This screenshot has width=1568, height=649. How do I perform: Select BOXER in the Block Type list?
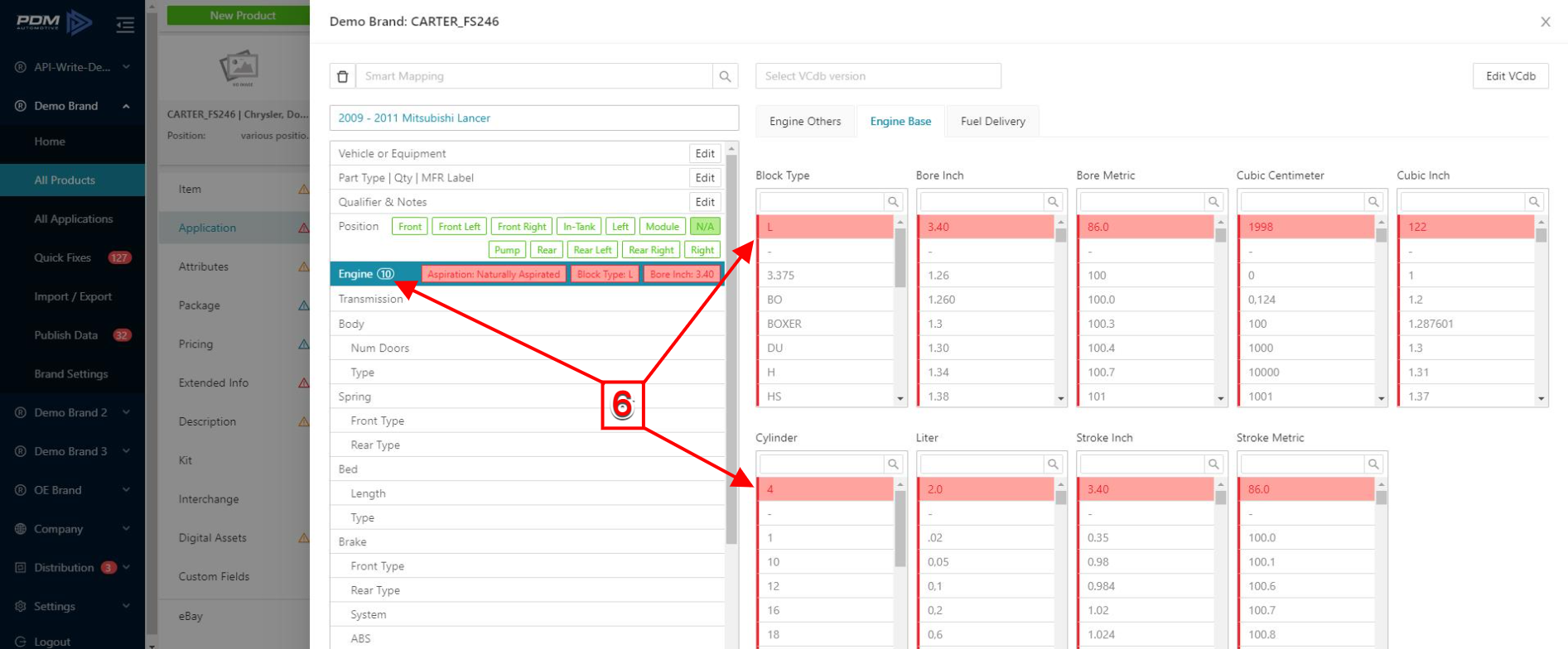tap(825, 324)
